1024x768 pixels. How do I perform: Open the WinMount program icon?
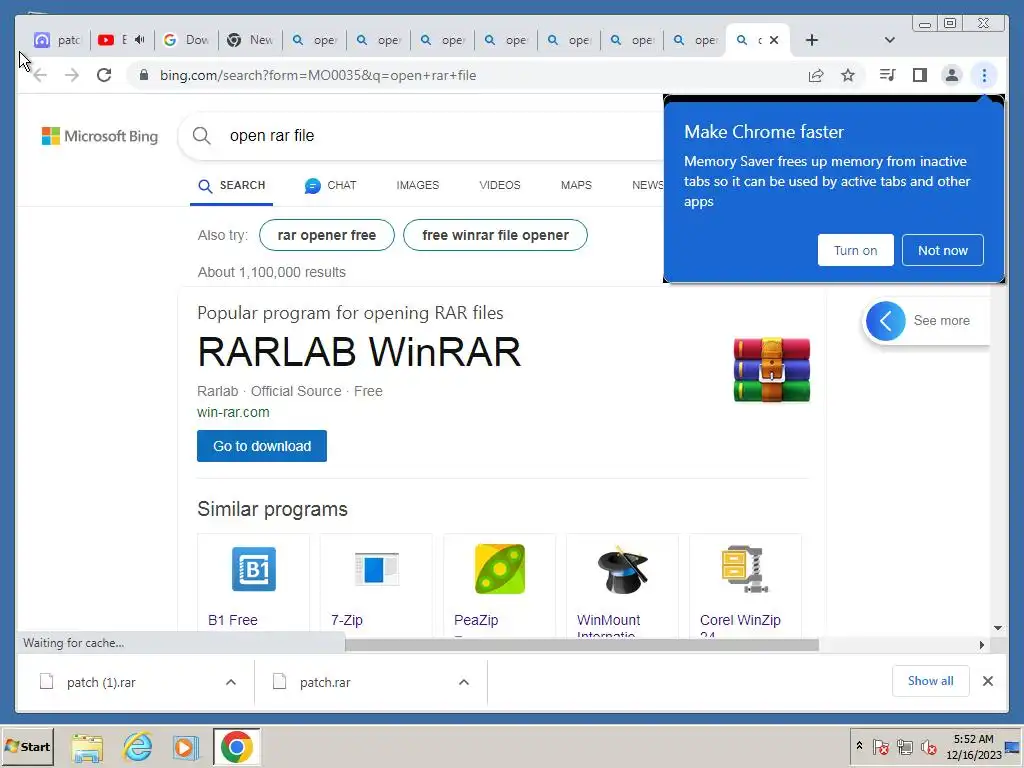click(x=622, y=569)
